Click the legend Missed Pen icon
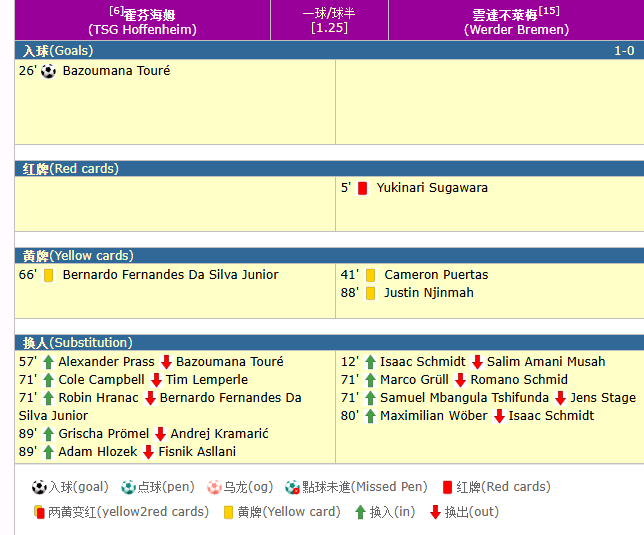The image size is (644, 535). tap(292, 487)
